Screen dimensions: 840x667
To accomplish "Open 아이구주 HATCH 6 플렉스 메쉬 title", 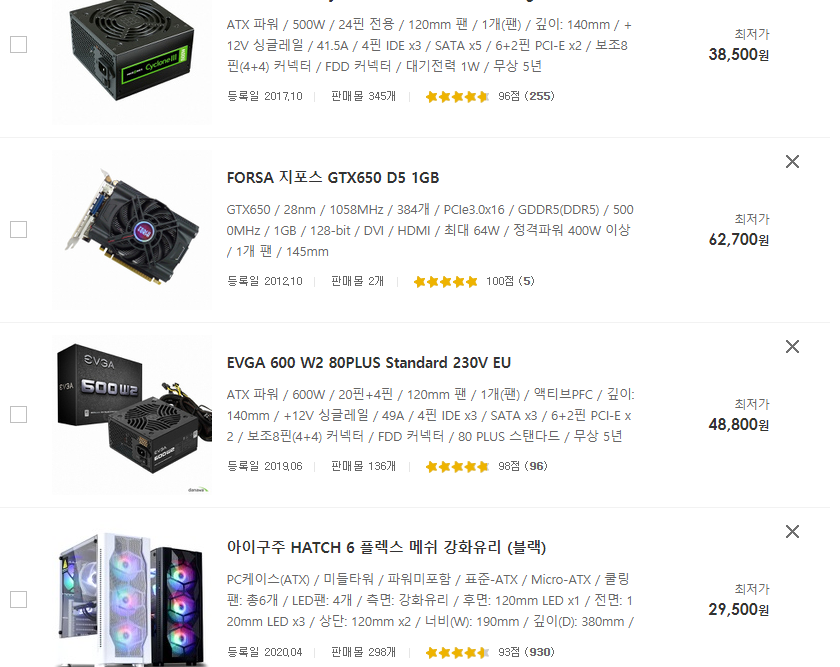I will point(386,548).
